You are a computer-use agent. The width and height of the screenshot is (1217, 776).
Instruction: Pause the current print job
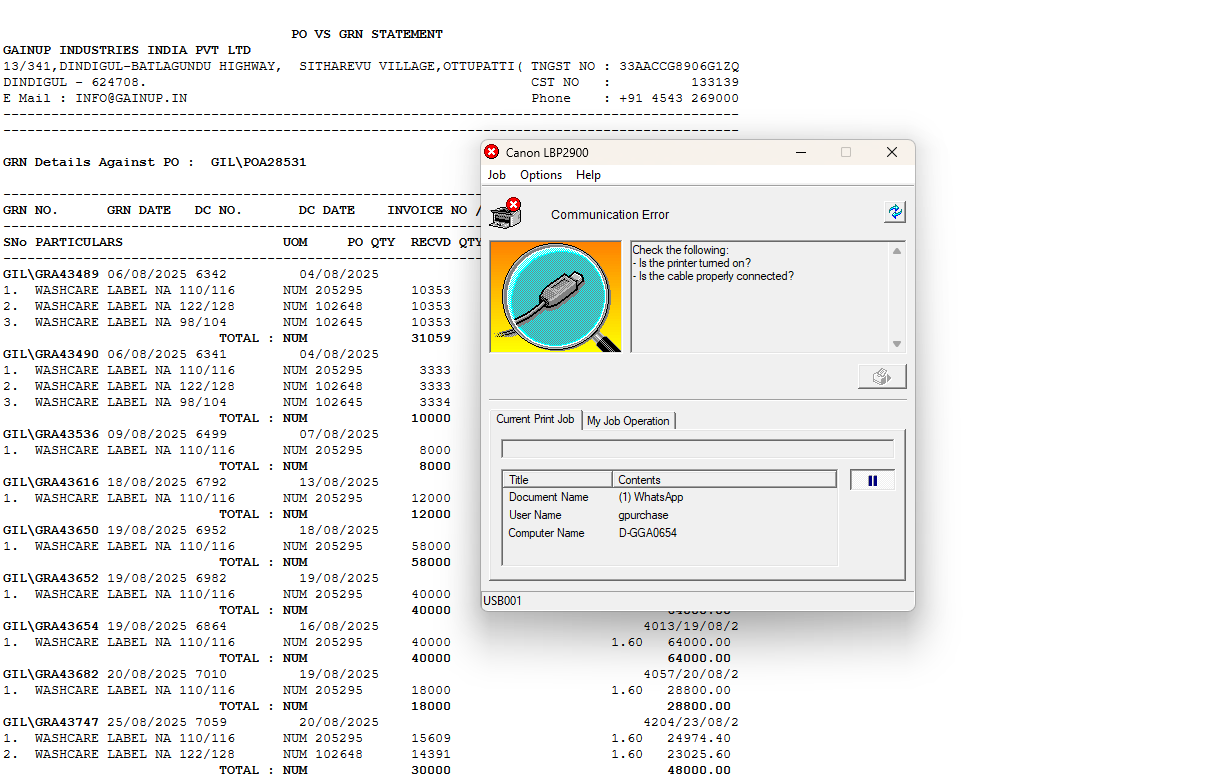point(872,481)
